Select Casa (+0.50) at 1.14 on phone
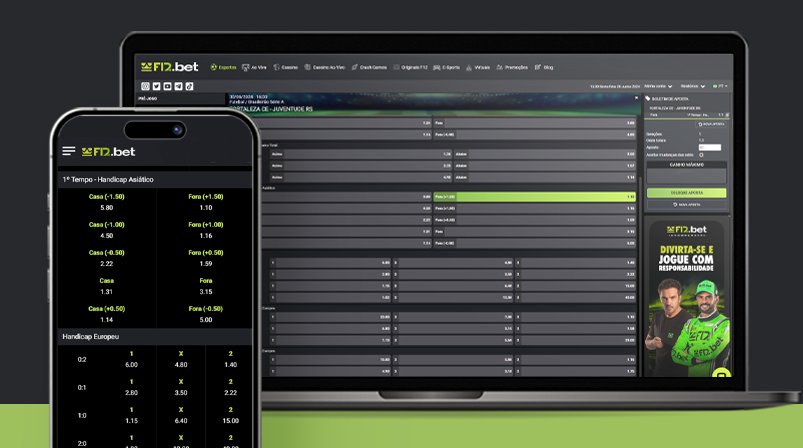 tap(107, 314)
